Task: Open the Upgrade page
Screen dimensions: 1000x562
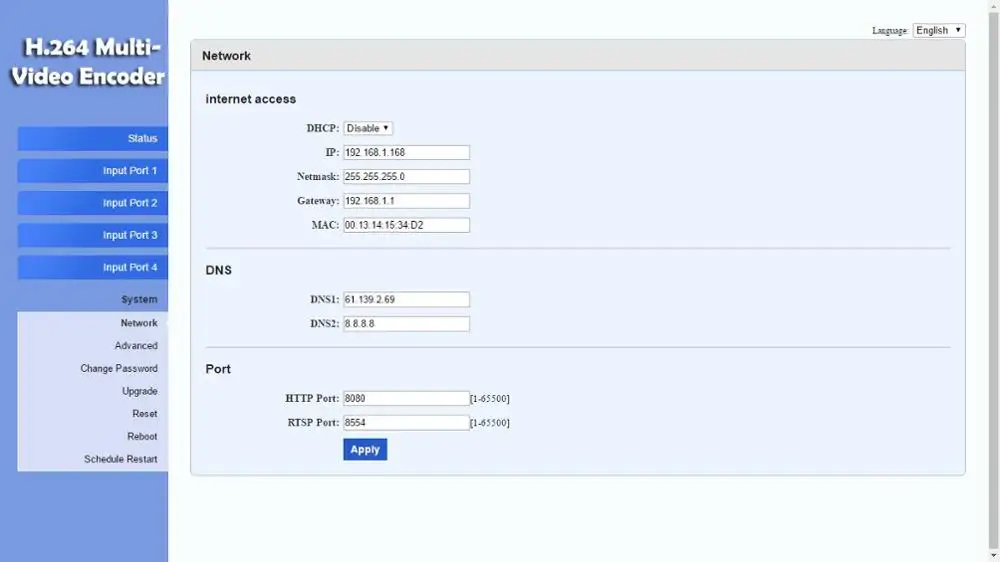Action: (140, 391)
